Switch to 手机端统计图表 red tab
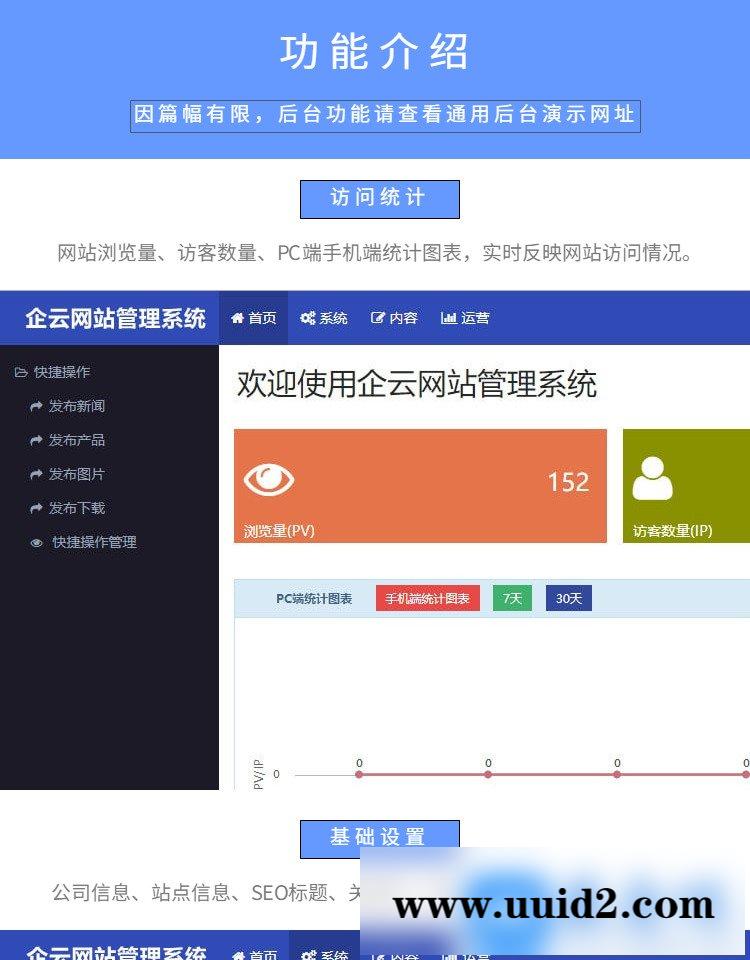Screen dimensions: 750x960 [x=427, y=598]
